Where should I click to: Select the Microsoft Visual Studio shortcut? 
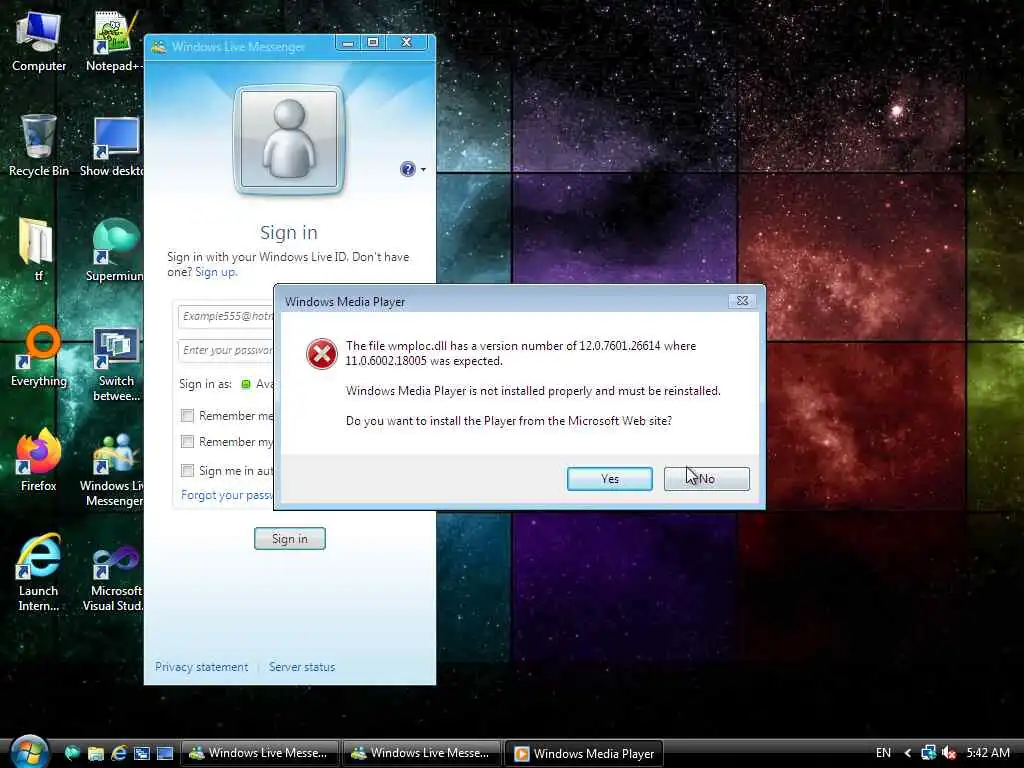coord(114,575)
